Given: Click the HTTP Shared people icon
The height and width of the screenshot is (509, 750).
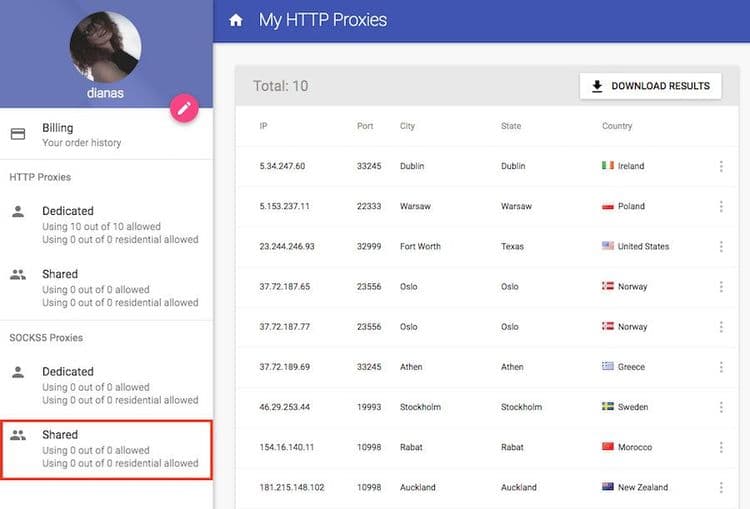Looking at the screenshot, I should coord(18,275).
